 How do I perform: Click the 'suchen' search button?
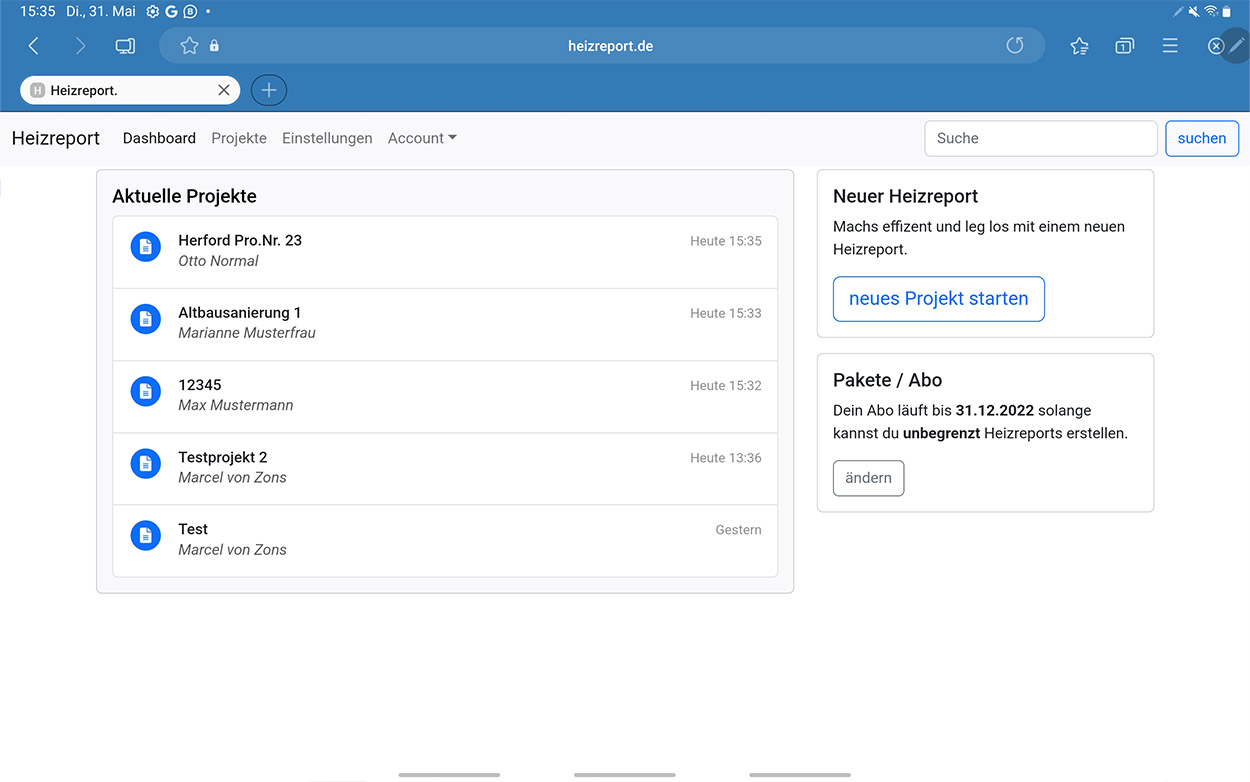tap(1201, 139)
